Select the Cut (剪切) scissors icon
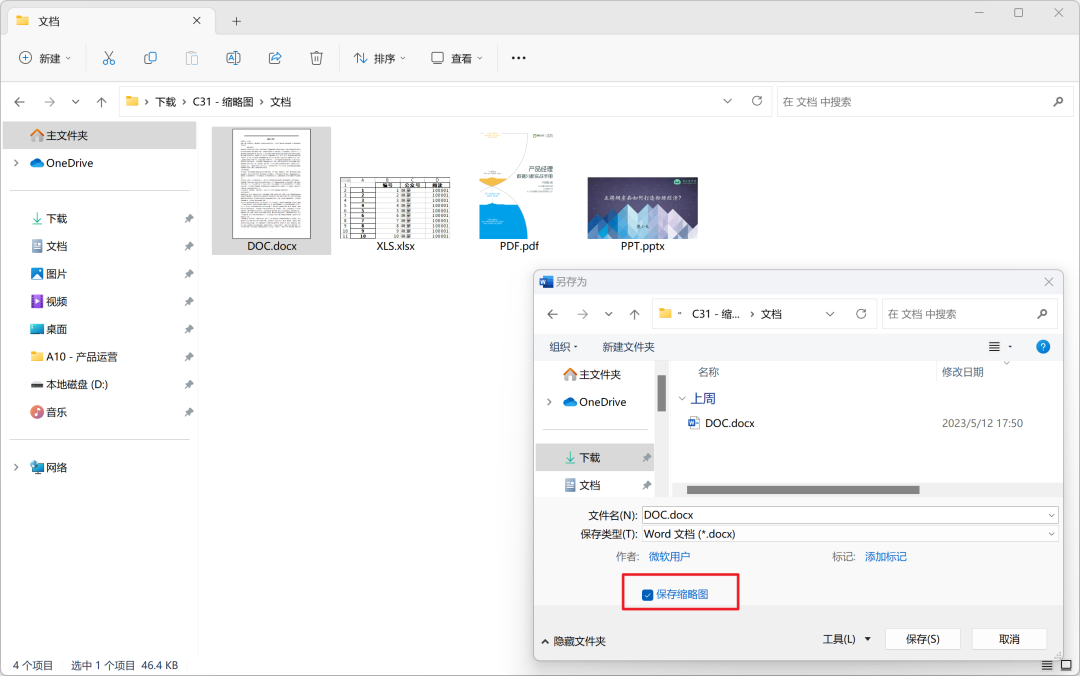Screen dimensions: 1080x676 (109, 58)
